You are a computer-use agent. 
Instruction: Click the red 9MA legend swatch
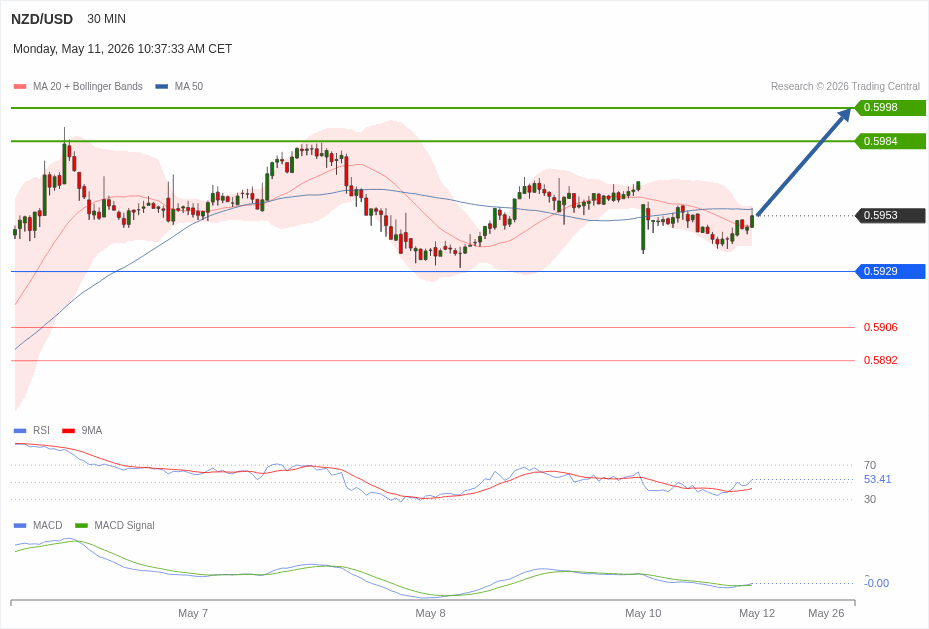69,431
